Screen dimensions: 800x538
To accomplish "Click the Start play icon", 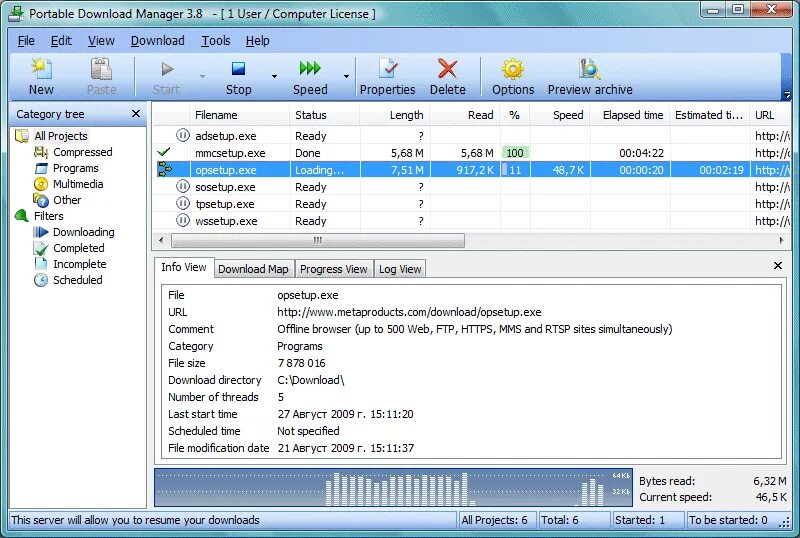I will click(167, 68).
